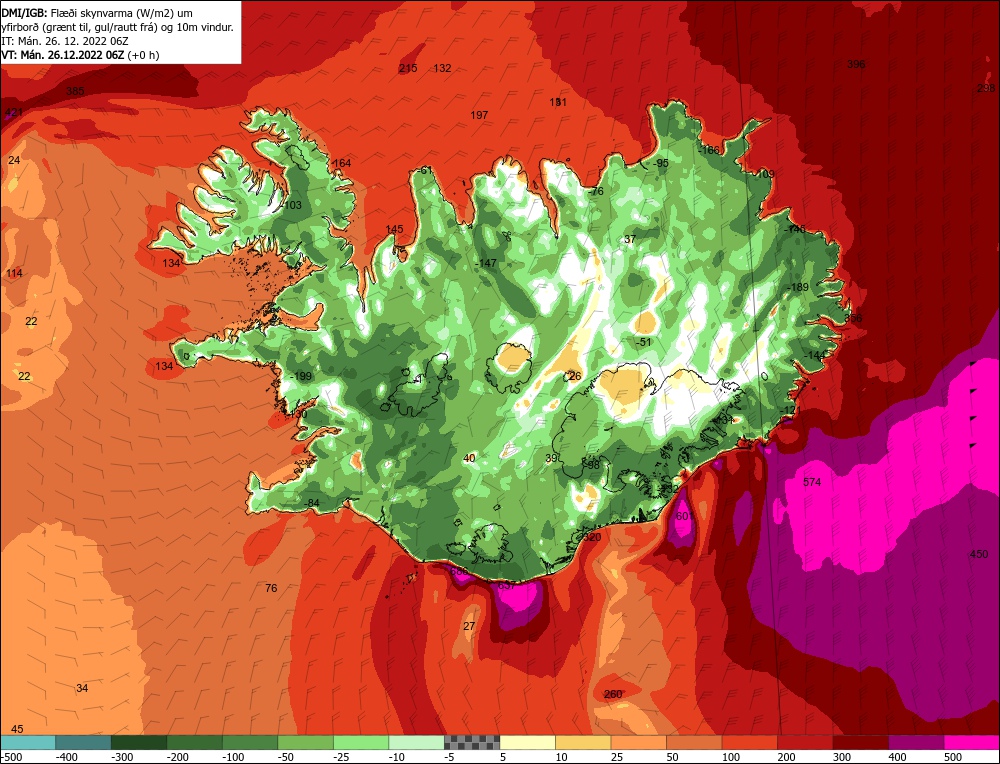
Task: Select the map value '114' in the western sea
Action: (x=14, y=274)
